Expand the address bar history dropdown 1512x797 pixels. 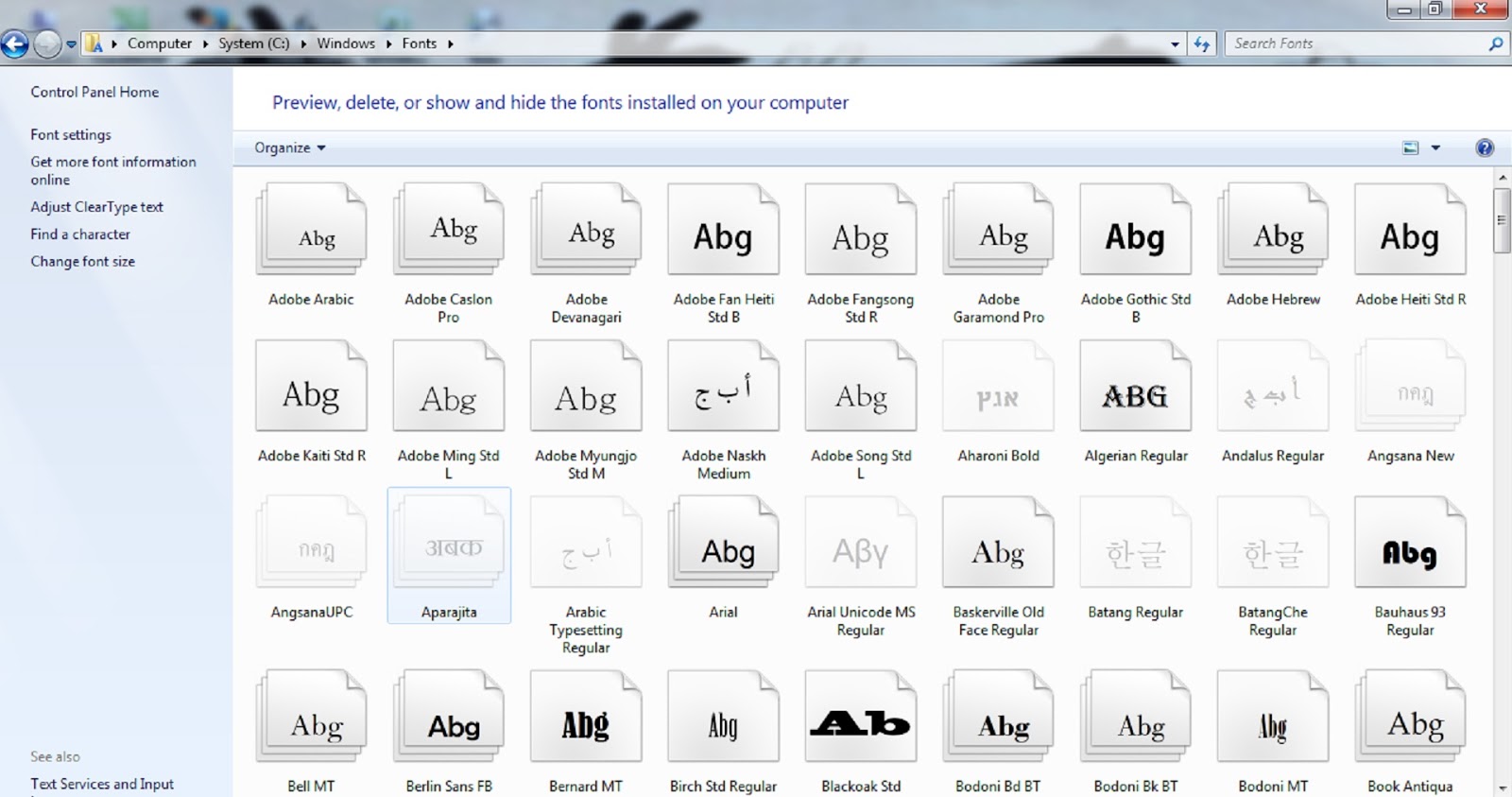(1175, 43)
